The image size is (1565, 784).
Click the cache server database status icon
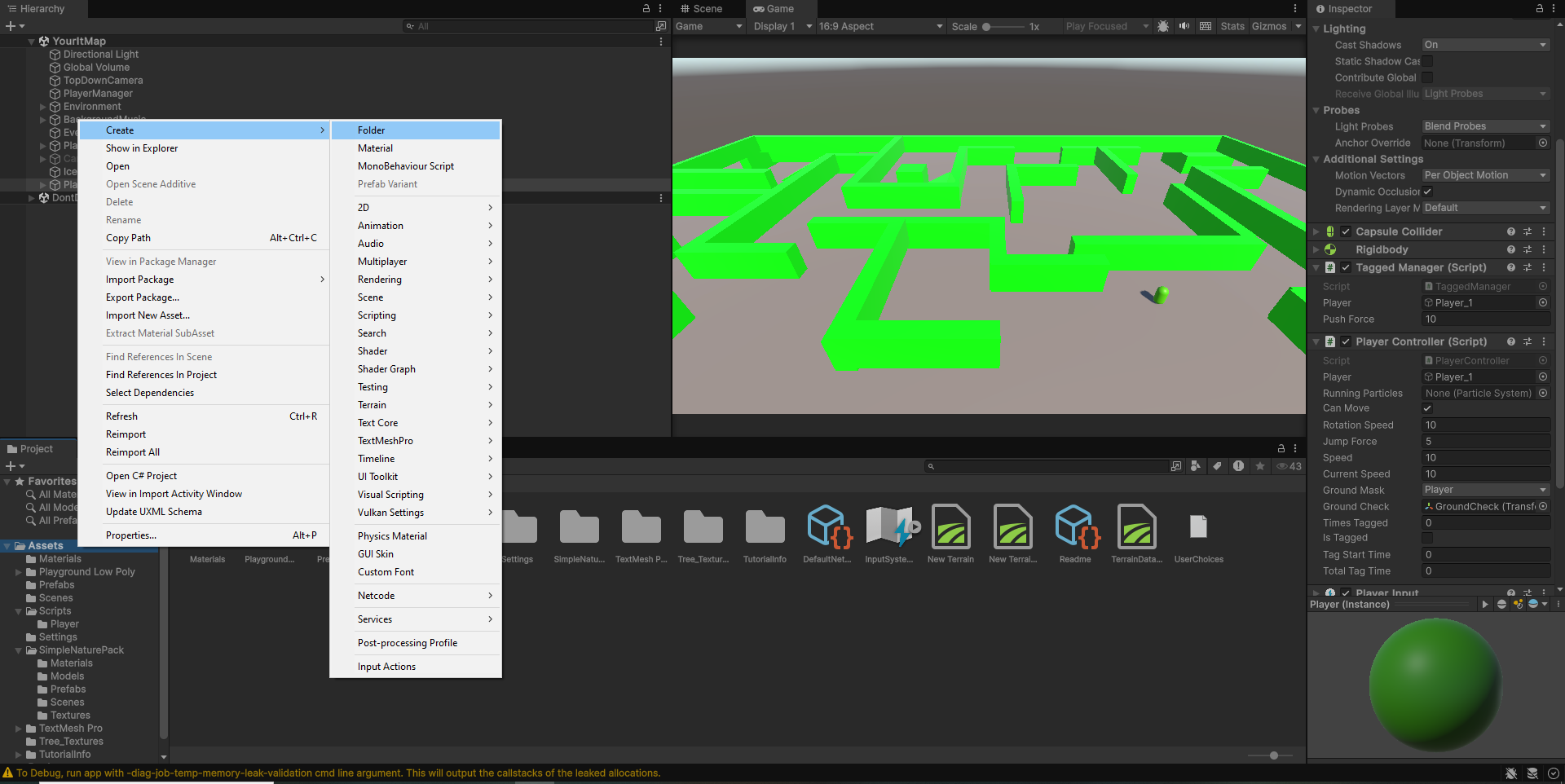pos(1532,773)
